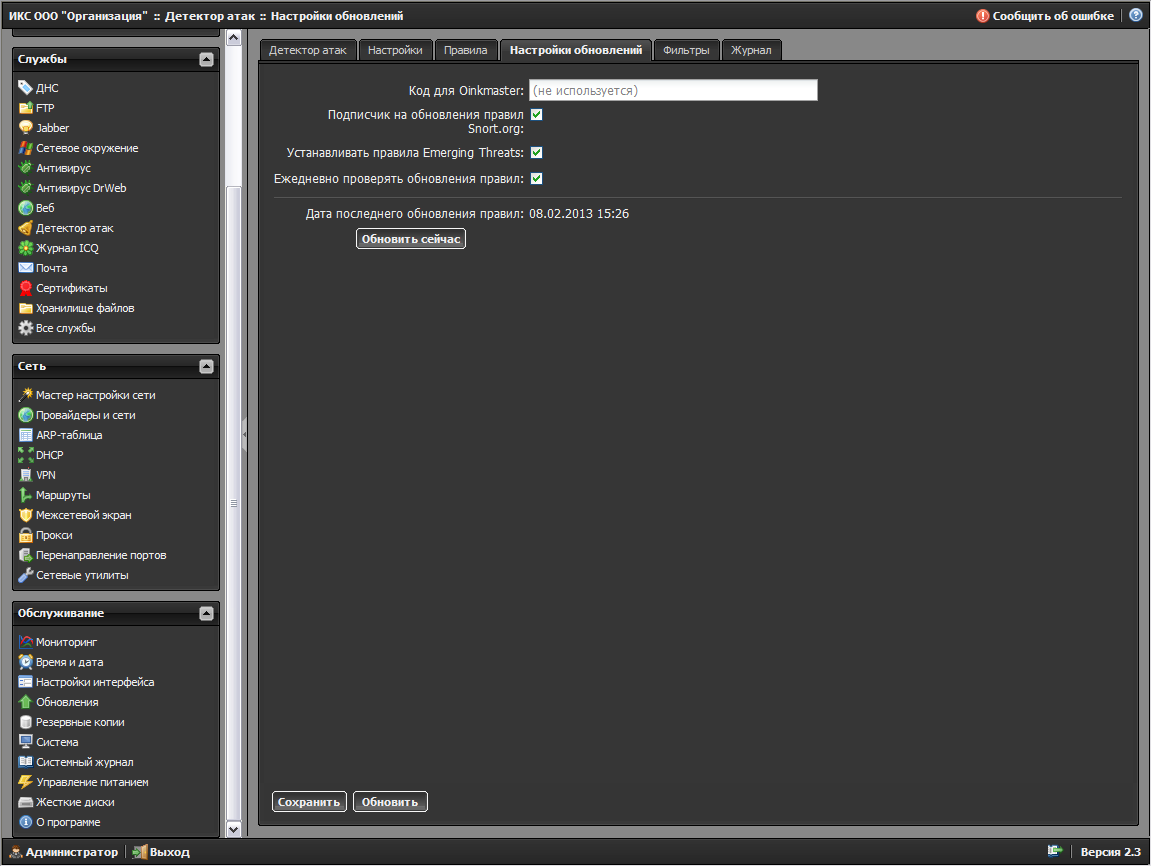Open the Мониторинг chart icon
This screenshot has width=1152, height=867.
26,642
